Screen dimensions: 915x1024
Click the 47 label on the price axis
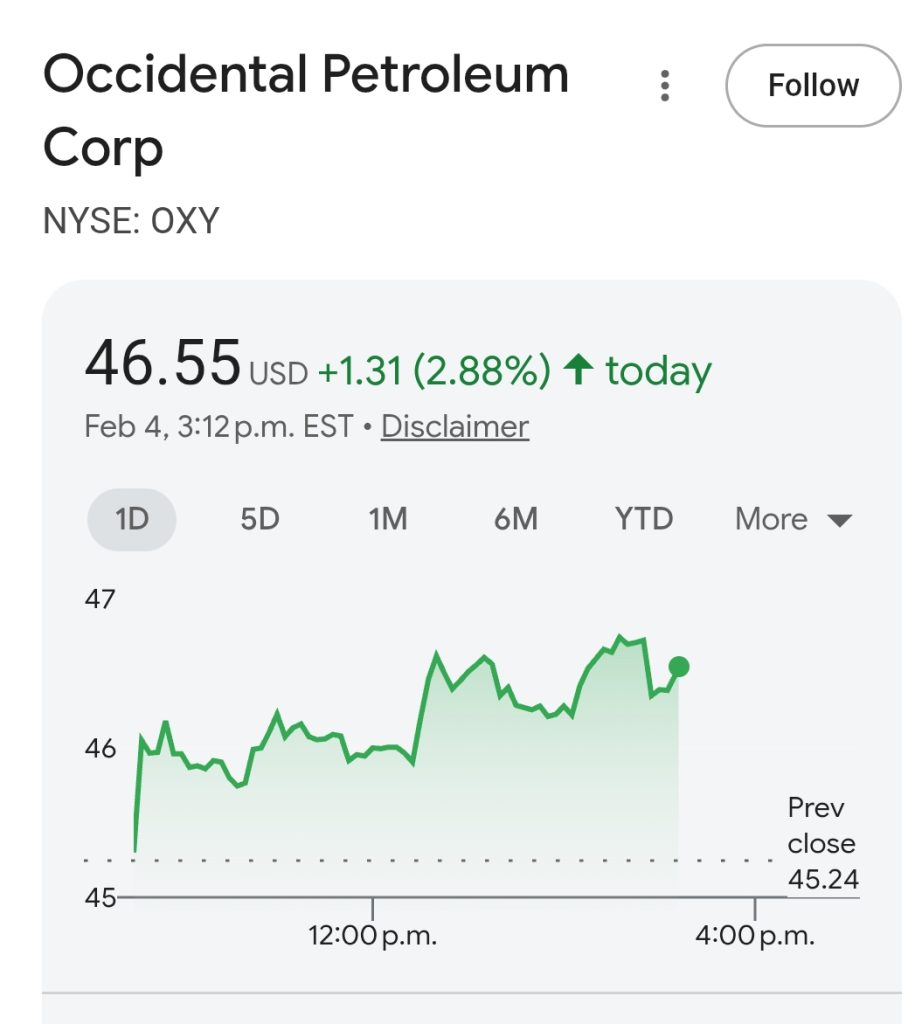point(100,600)
